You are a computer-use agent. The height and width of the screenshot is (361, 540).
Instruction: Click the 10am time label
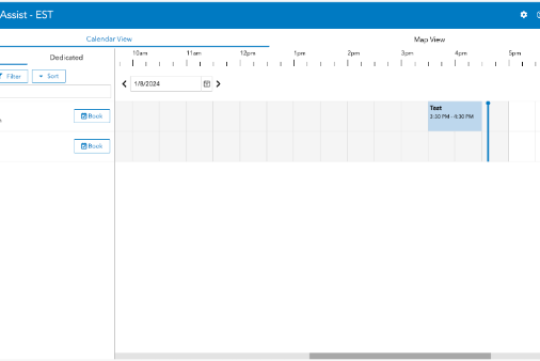point(140,53)
